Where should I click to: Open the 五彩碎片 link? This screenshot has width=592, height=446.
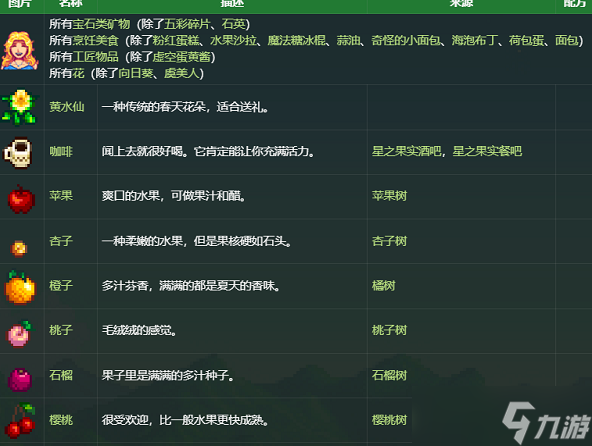coord(187,24)
